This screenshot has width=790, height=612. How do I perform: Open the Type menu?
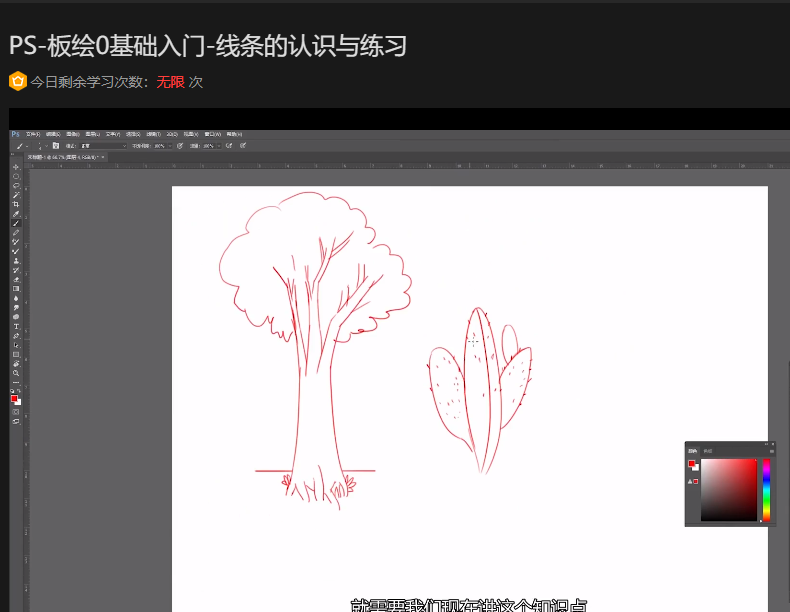point(113,134)
